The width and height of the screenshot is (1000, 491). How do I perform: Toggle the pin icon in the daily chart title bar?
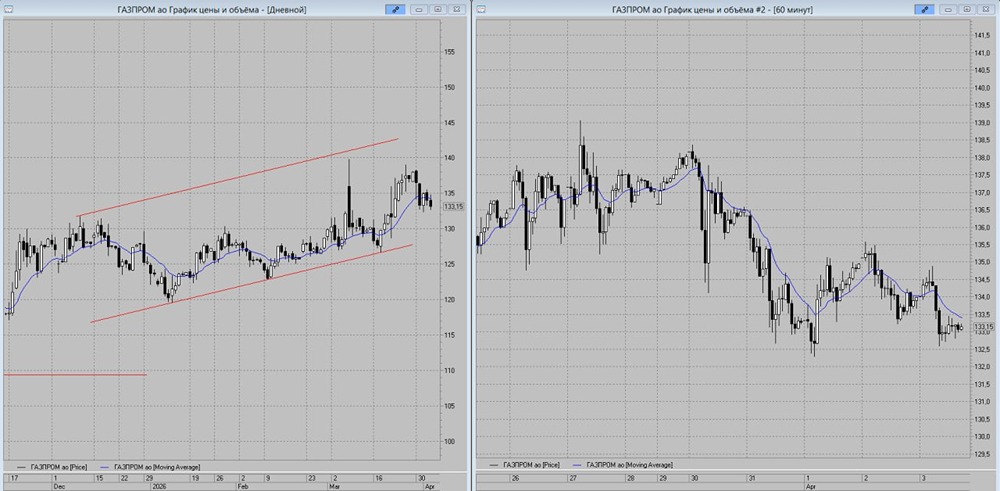395,10
